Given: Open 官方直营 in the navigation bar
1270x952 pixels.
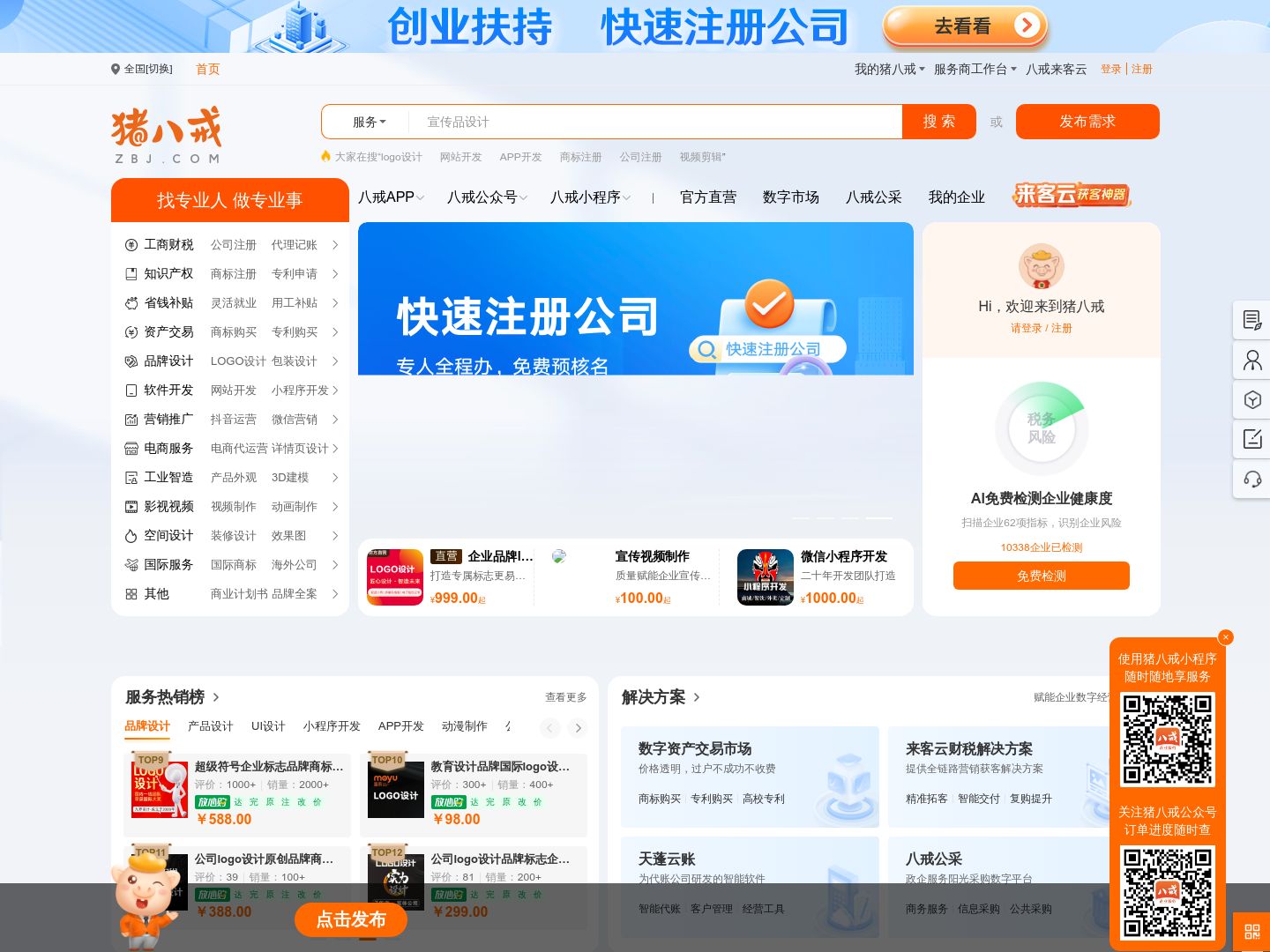Looking at the screenshot, I should pyautogui.click(x=708, y=197).
